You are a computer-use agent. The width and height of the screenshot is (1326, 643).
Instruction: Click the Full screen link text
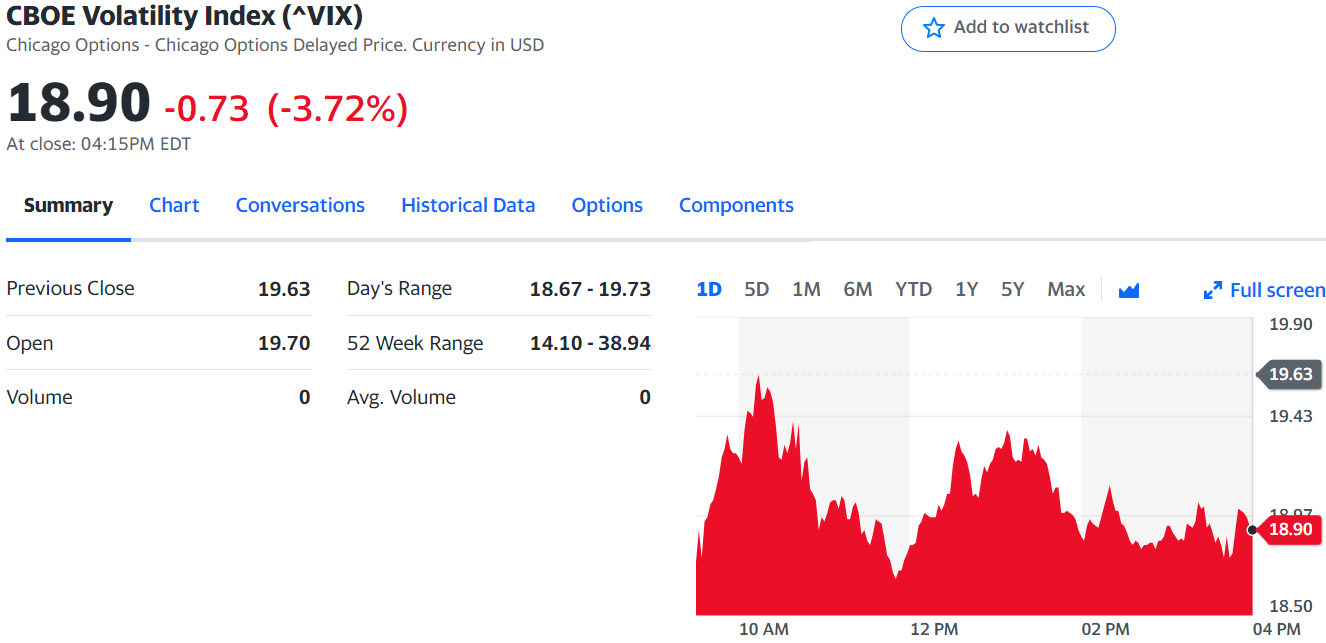pos(1277,290)
